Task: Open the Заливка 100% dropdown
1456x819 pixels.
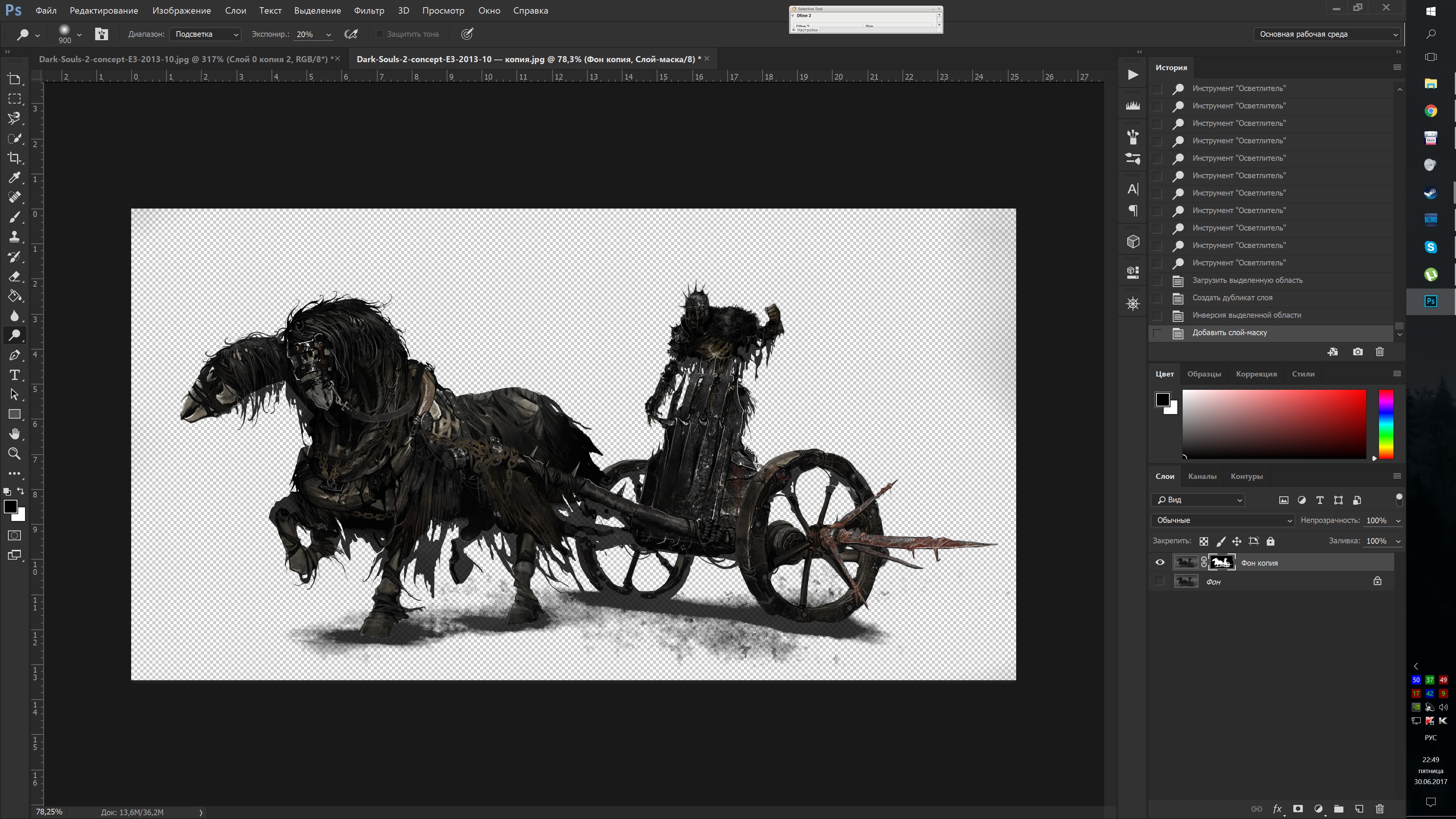Action: (x=1398, y=541)
